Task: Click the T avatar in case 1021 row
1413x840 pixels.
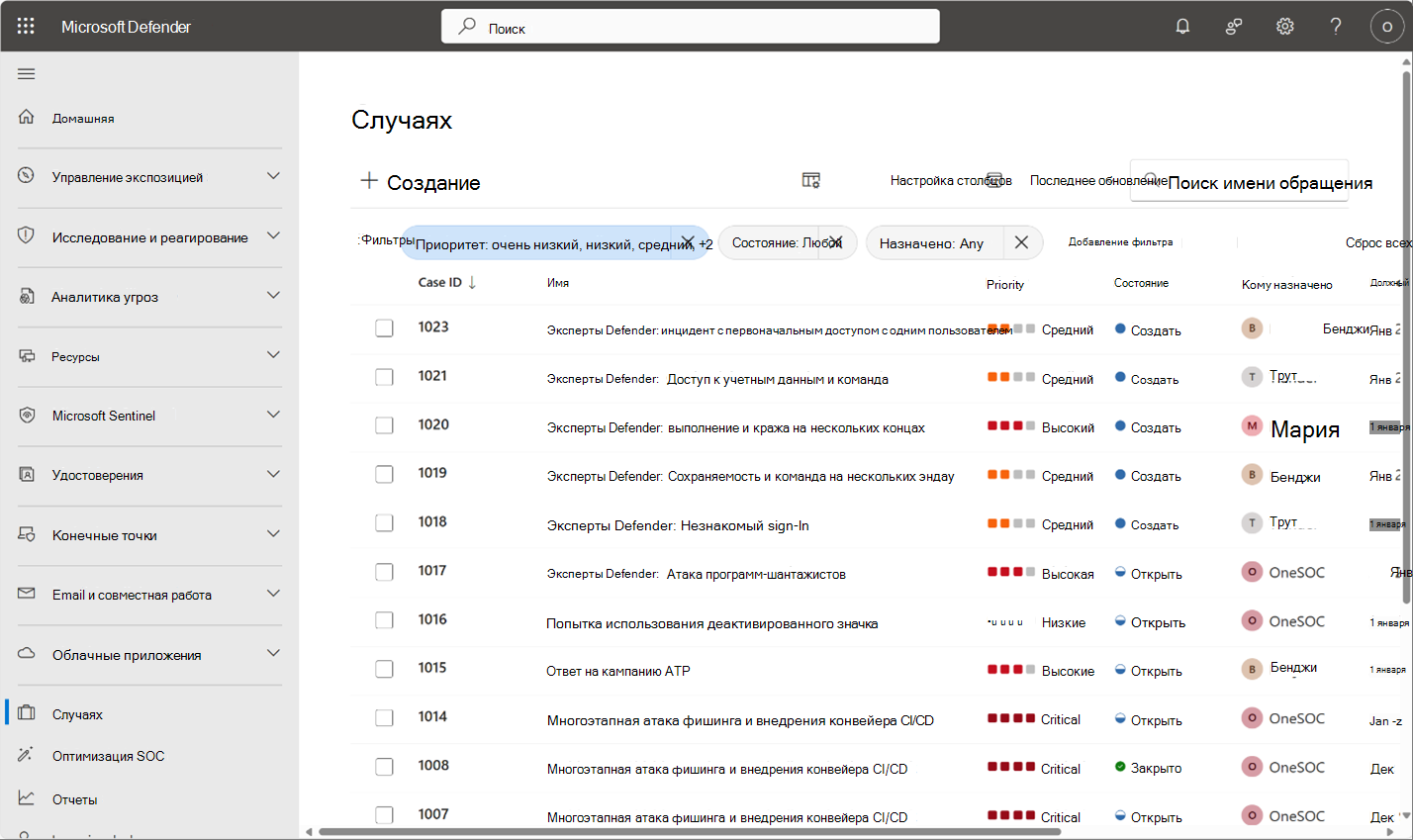Action: click(x=1252, y=377)
